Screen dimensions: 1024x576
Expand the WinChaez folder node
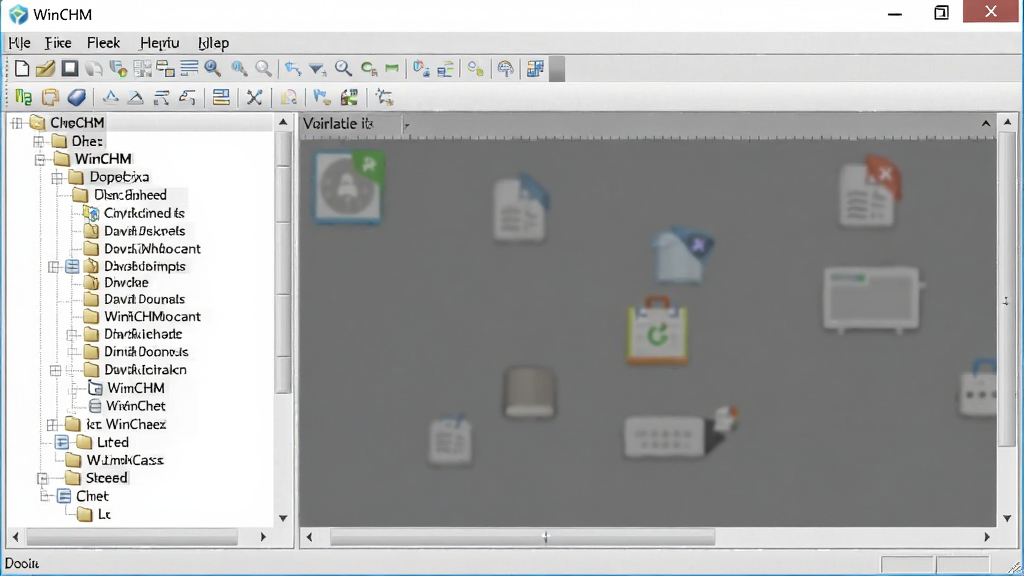pos(52,424)
